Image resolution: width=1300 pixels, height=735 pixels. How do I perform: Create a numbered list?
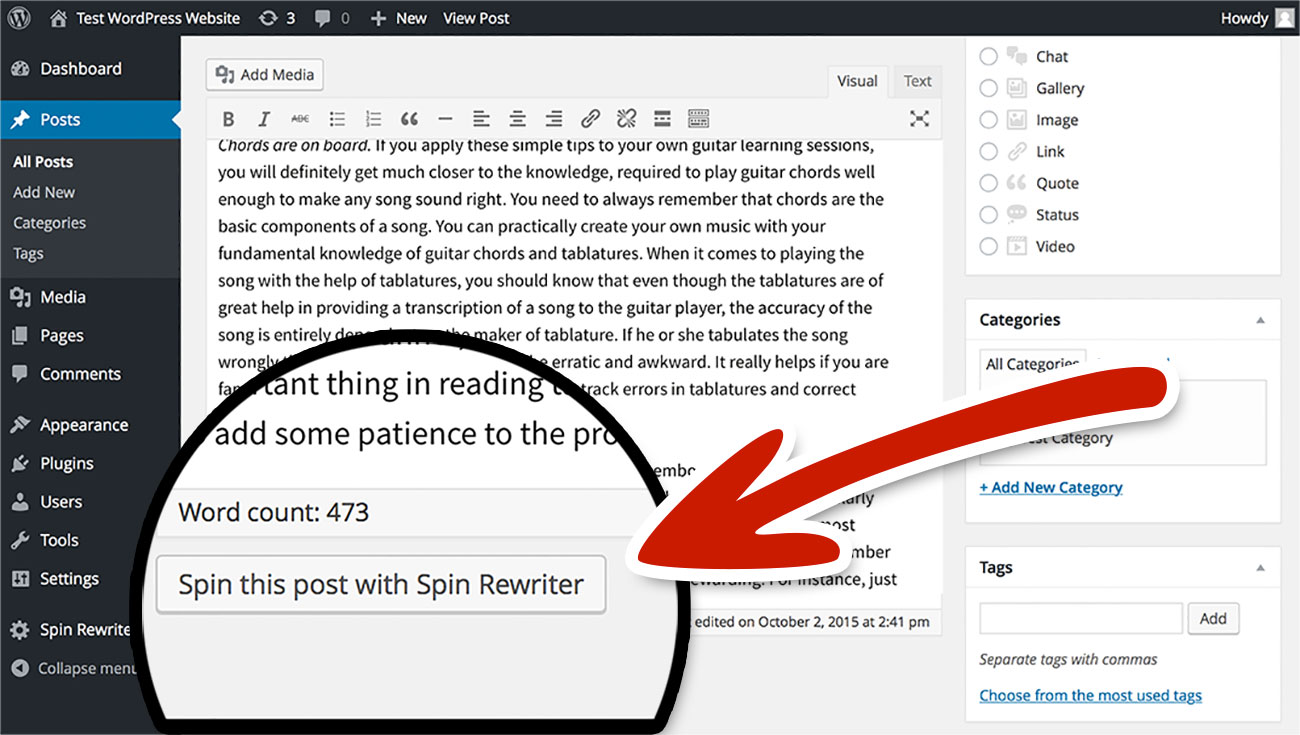tap(373, 118)
